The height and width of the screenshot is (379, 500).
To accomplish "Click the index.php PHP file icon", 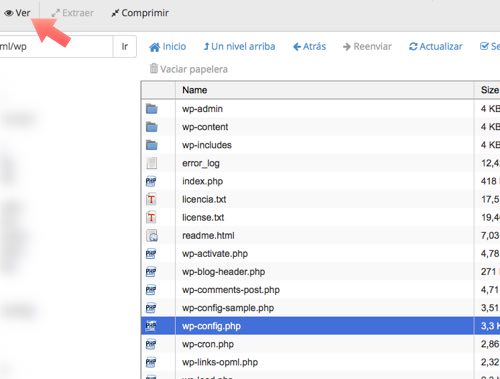I will 151,181.
